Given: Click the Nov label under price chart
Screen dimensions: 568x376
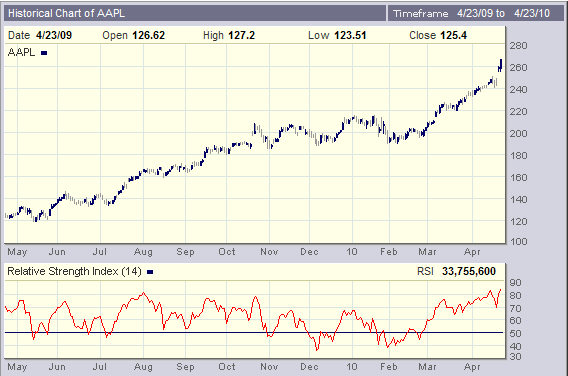Looking at the screenshot, I should pos(269,252).
